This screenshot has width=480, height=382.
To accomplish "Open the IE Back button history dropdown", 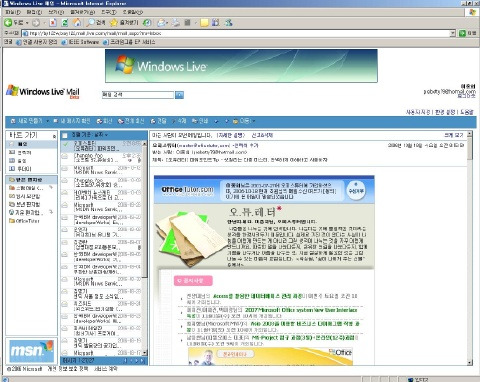I will [27, 23].
